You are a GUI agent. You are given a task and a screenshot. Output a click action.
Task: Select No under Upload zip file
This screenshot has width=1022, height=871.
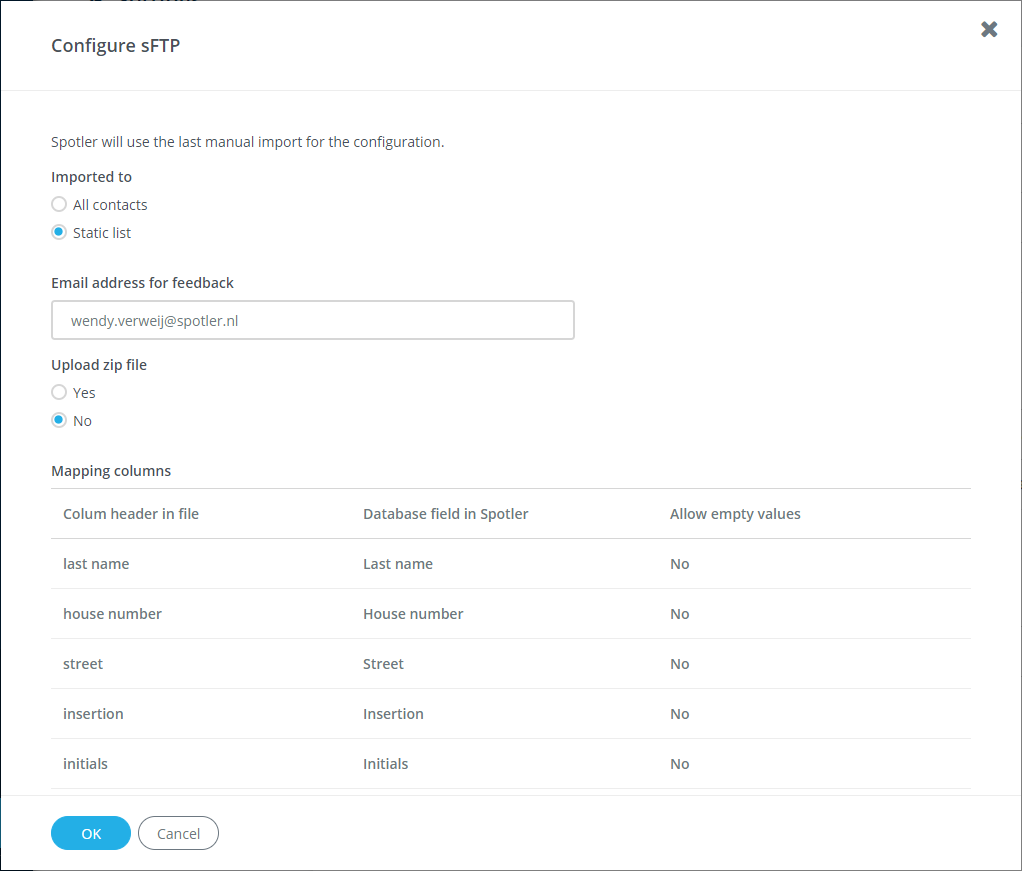[59, 420]
